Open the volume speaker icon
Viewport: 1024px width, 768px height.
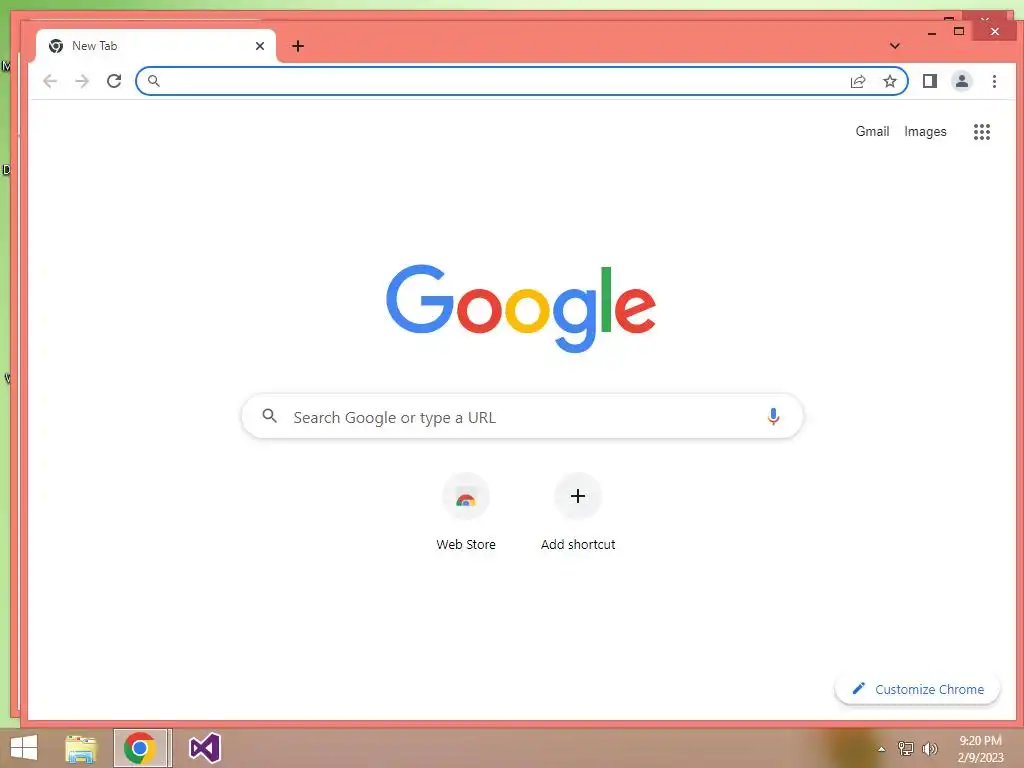[x=930, y=748]
